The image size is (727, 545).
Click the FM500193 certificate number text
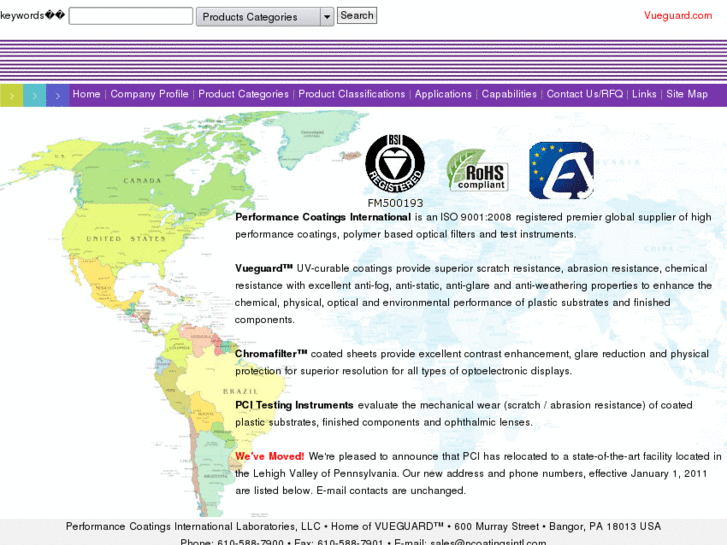click(395, 203)
